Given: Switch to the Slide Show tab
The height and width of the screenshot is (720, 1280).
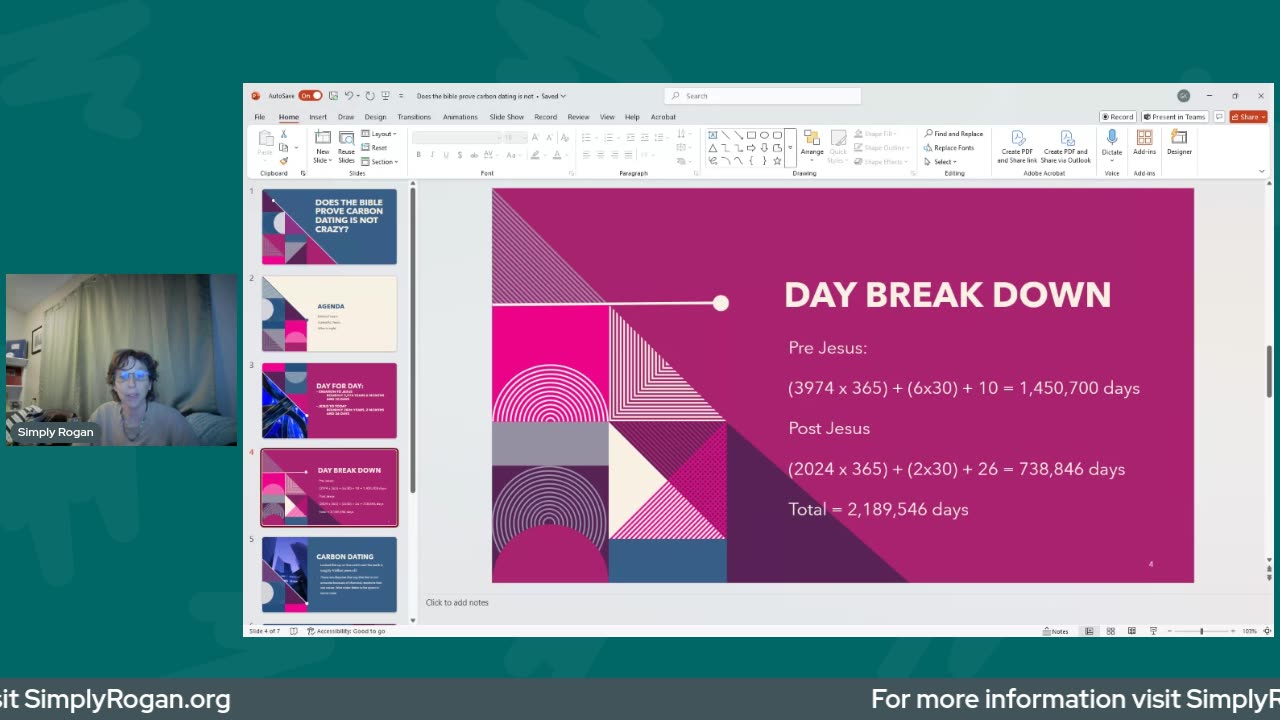Looking at the screenshot, I should pyautogui.click(x=507, y=117).
